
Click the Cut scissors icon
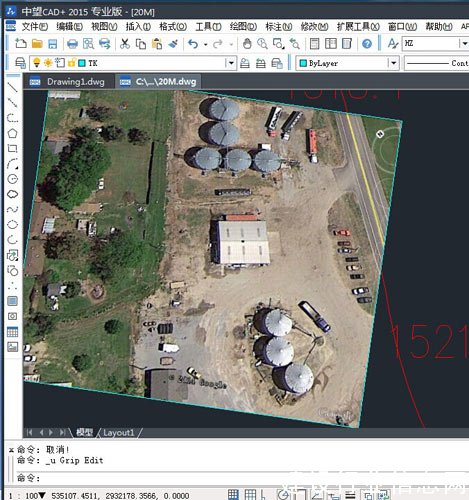[125, 44]
